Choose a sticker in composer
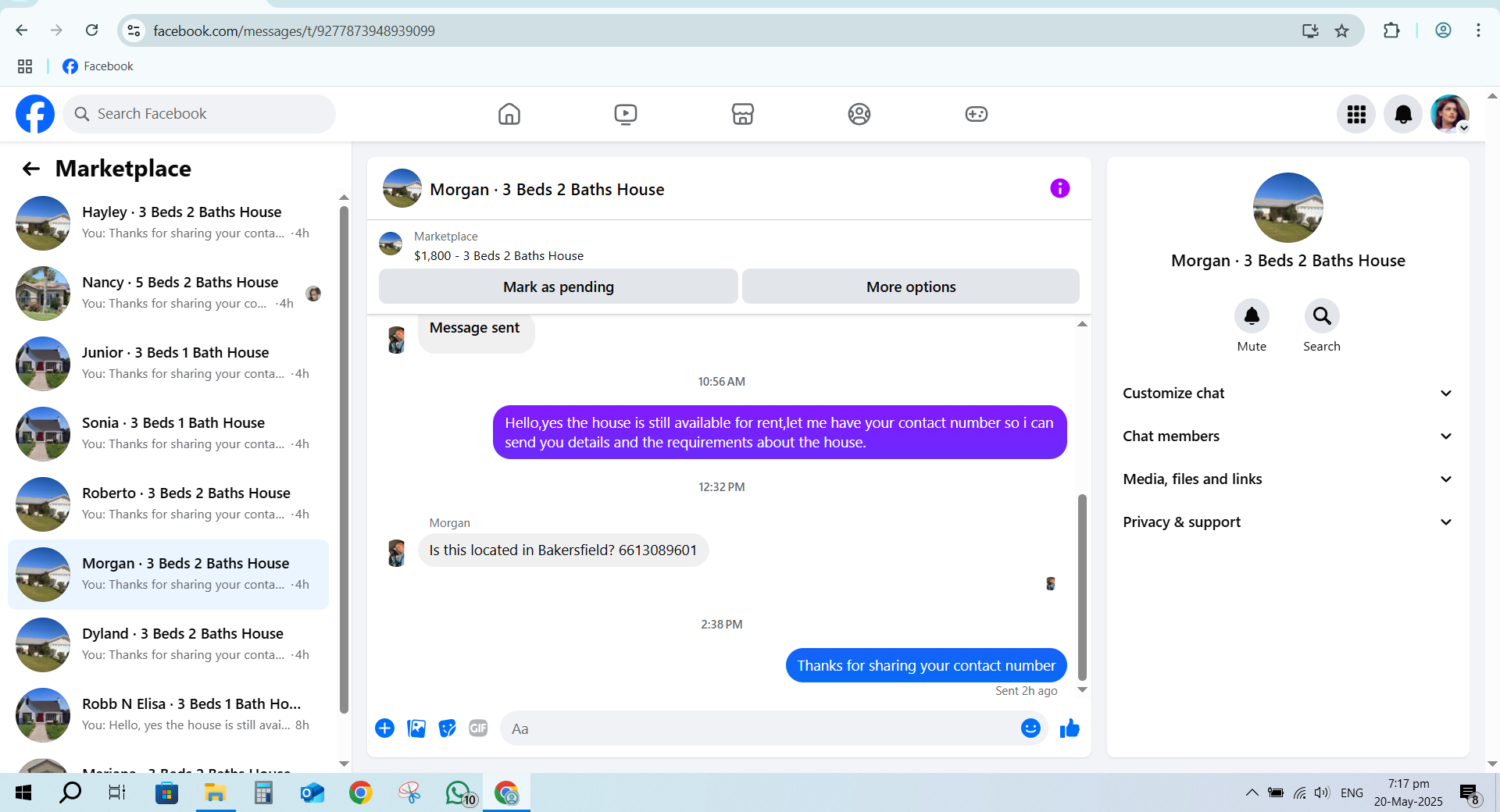 [447, 728]
